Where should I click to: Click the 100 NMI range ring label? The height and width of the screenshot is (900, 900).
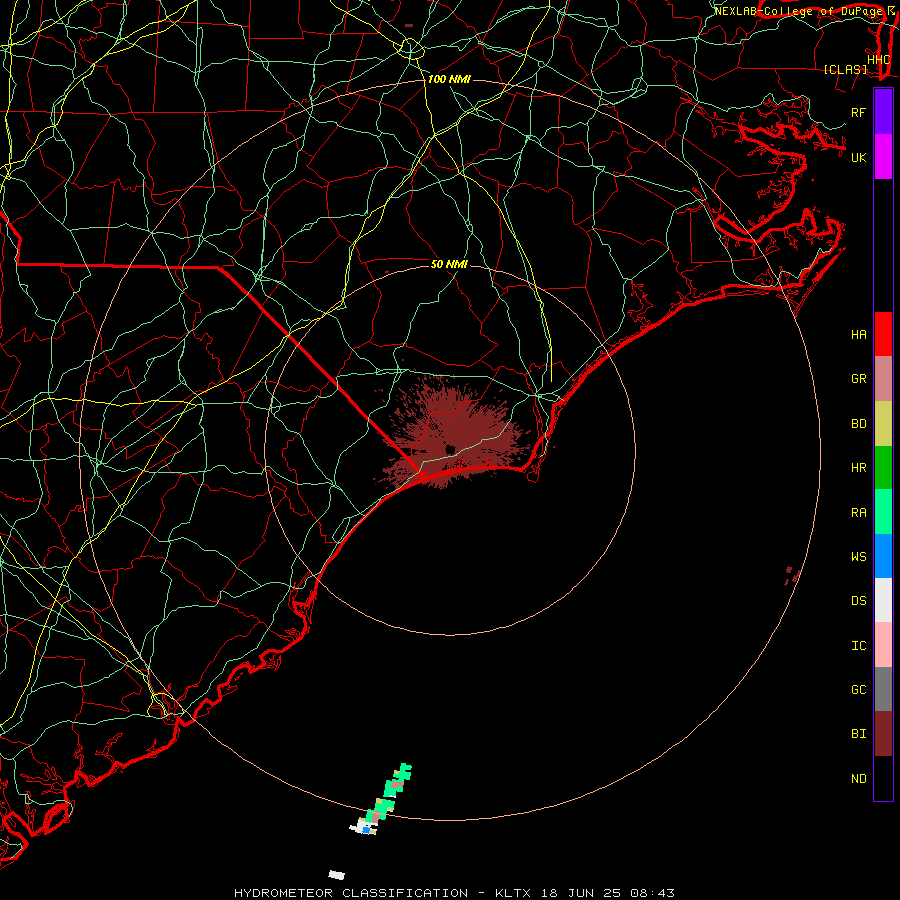[x=449, y=79]
